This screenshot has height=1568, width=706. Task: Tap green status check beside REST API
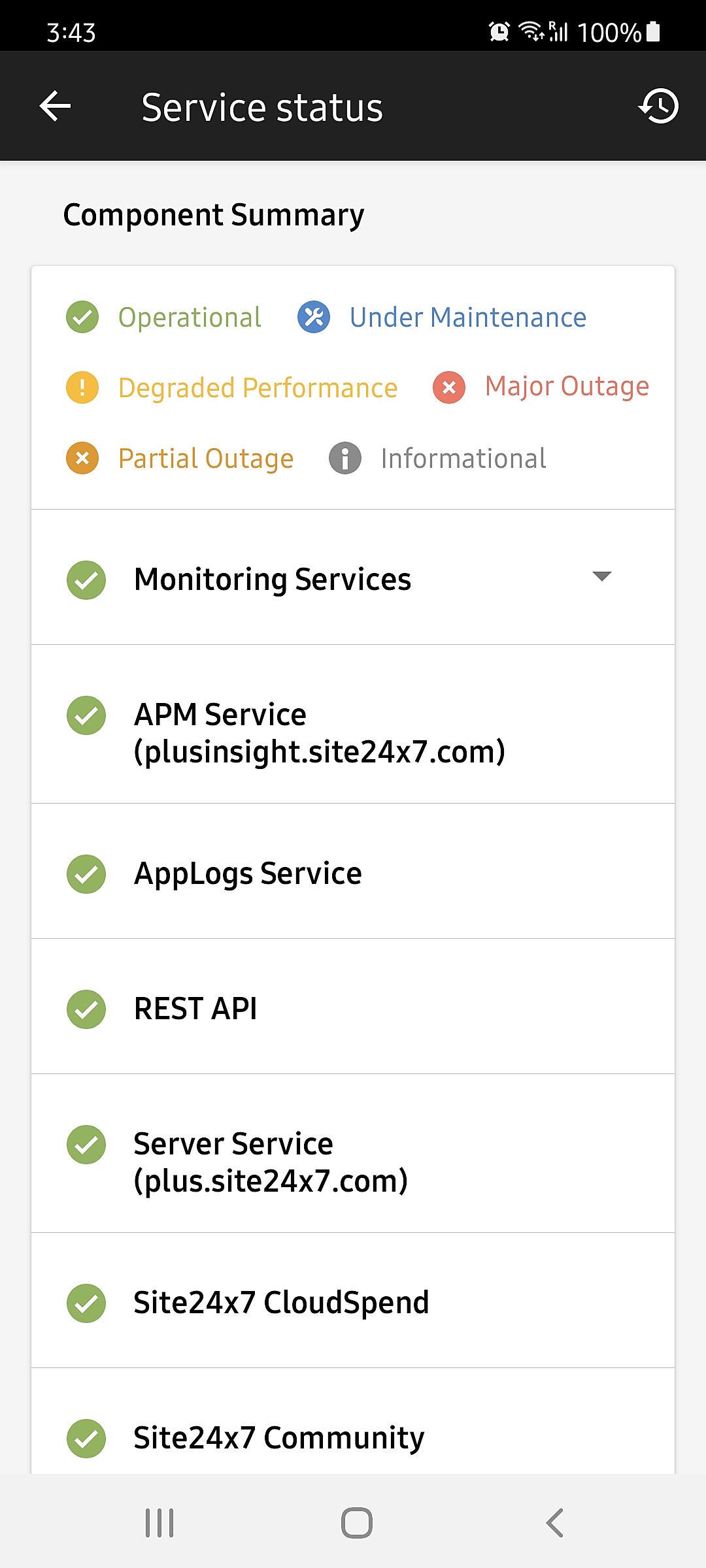[86, 1009]
